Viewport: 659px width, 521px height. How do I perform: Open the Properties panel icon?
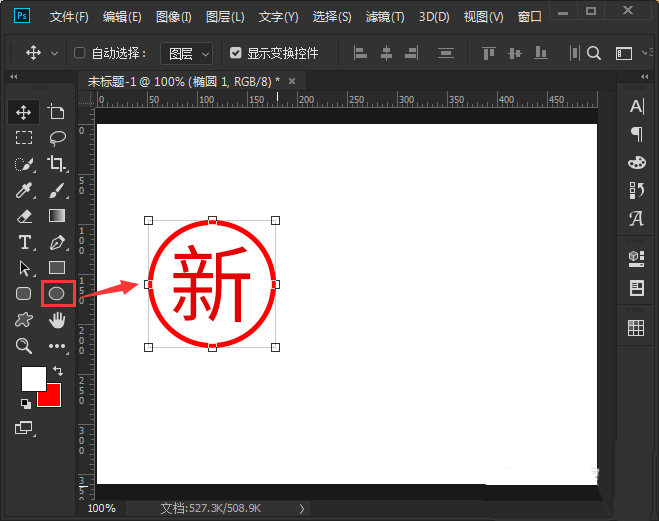pyautogui.click(x=637, y=288)
